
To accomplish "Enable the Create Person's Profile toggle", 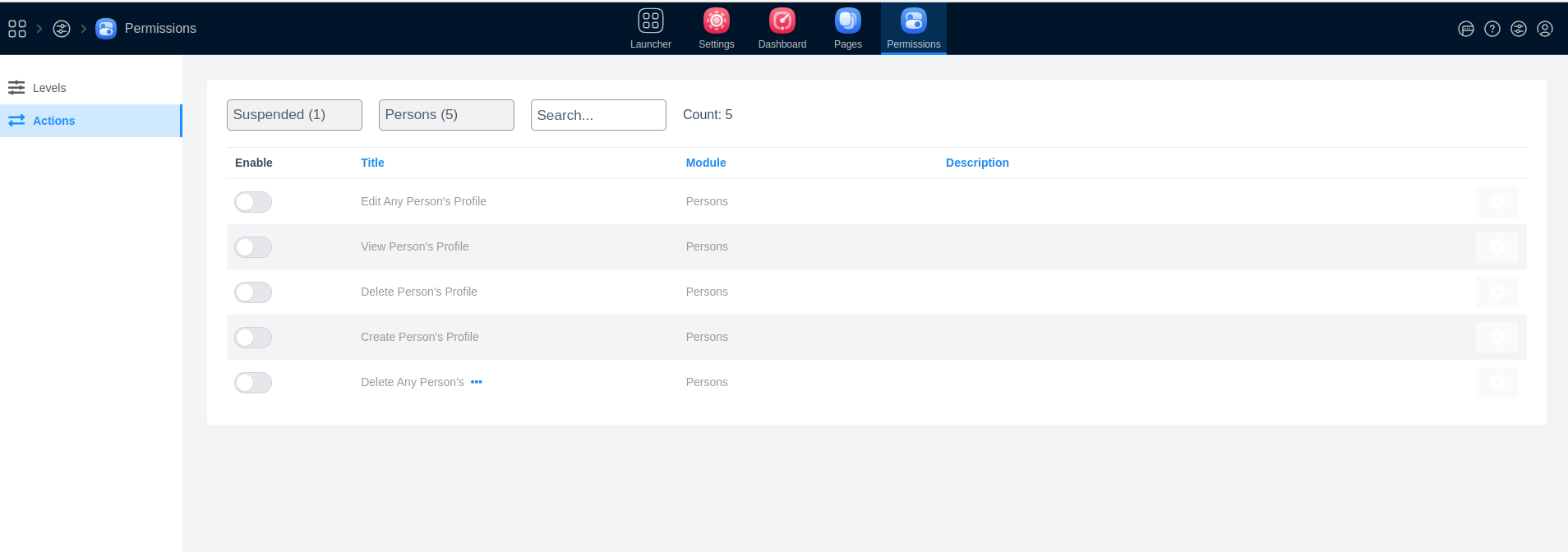I will click(x=253, y=338).
